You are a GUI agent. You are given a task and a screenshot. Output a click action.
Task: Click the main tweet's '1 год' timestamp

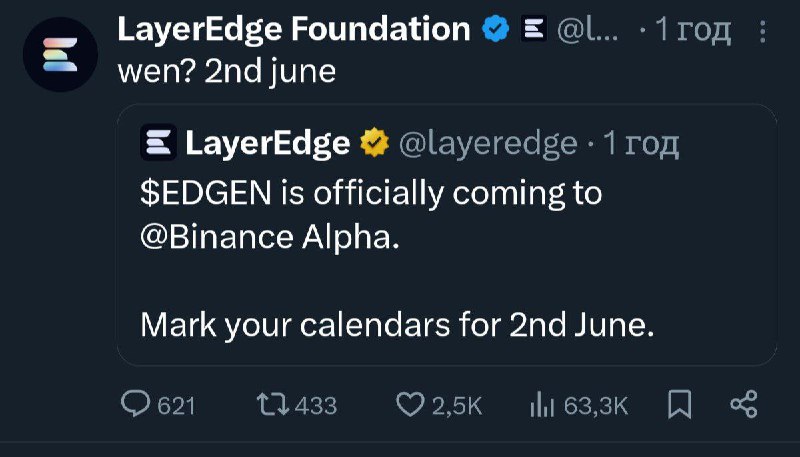[692, 31]
